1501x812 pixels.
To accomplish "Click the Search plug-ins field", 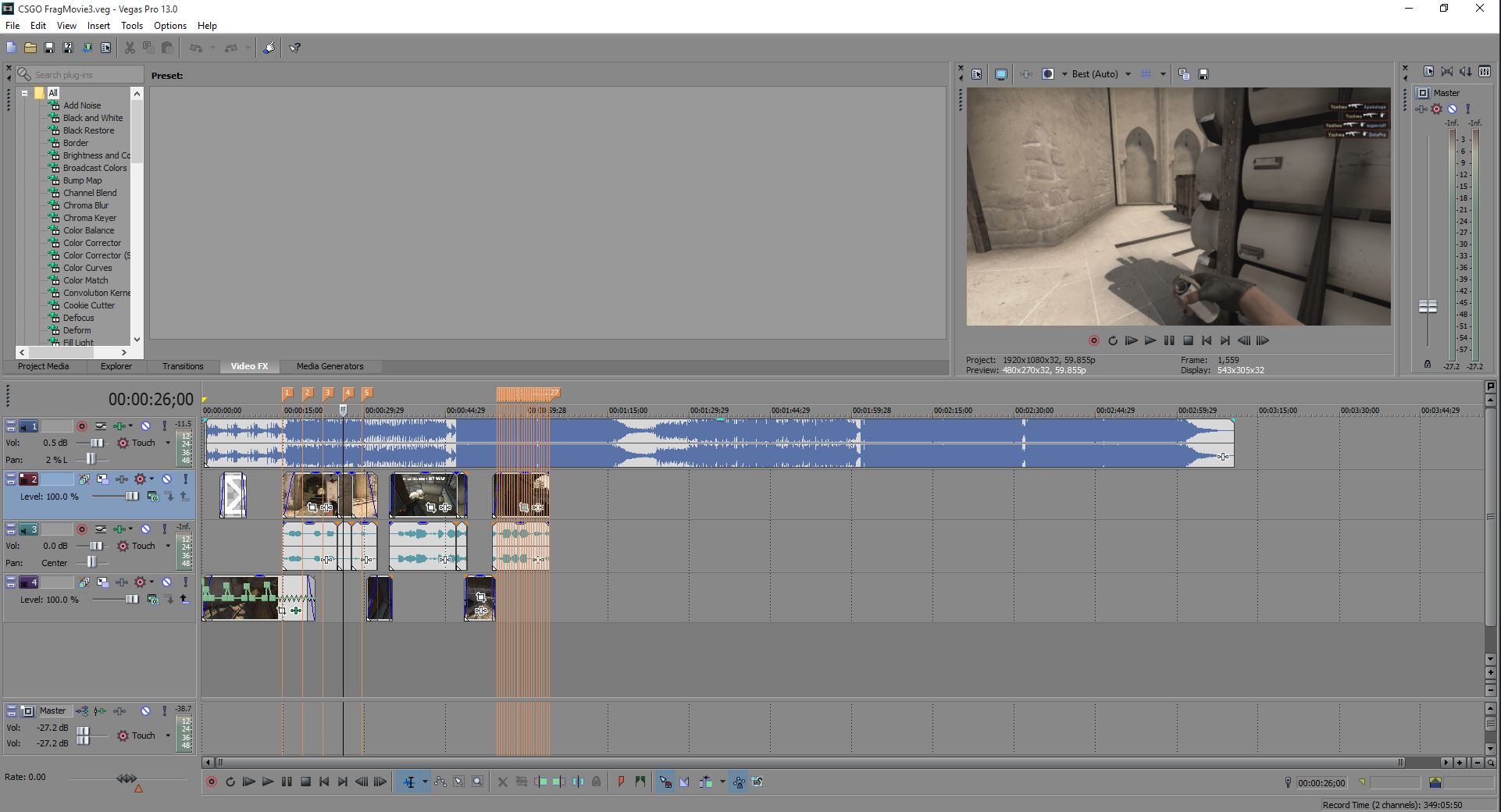I will coord(80,75).
